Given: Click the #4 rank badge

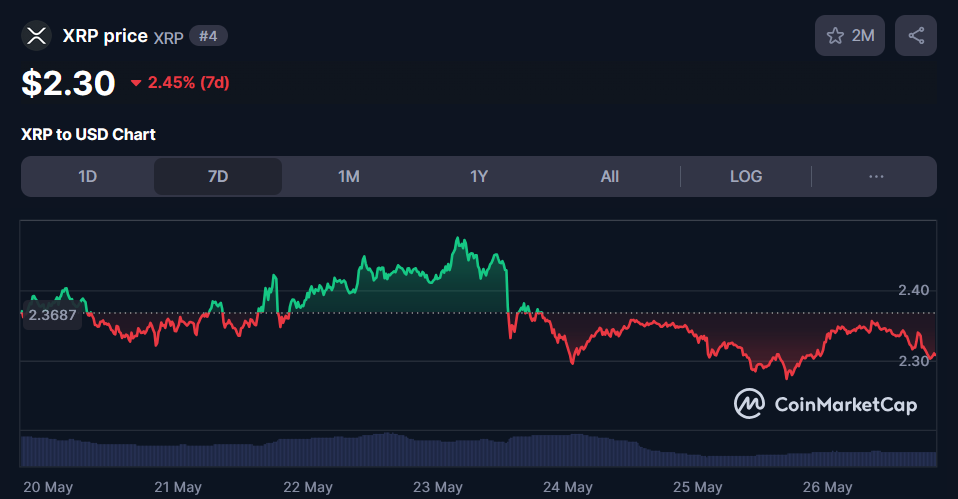Looking at the screenshot, I should [x=208, y=36].
